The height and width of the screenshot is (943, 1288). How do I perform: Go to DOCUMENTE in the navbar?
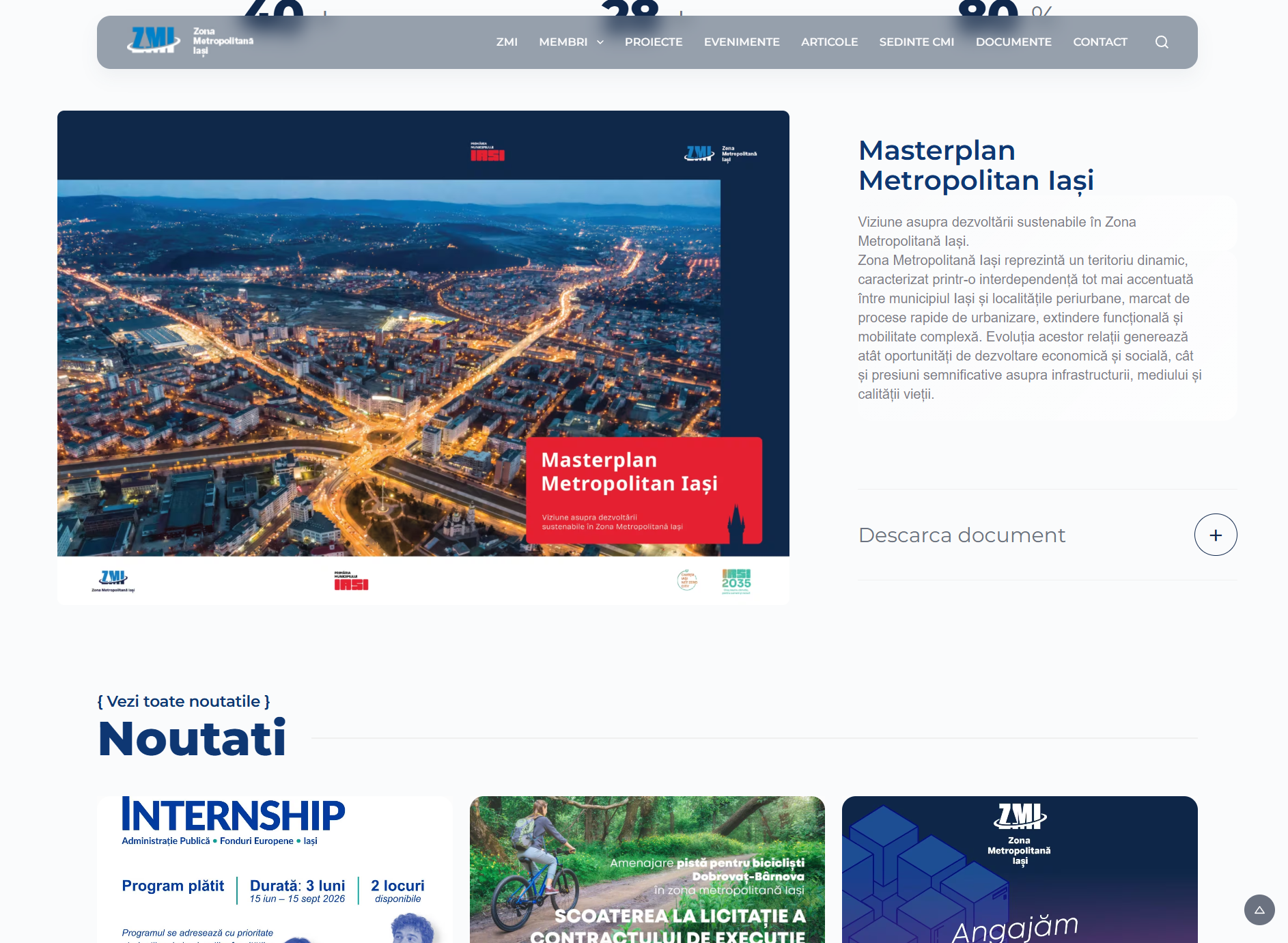[x=1013, y=42]
